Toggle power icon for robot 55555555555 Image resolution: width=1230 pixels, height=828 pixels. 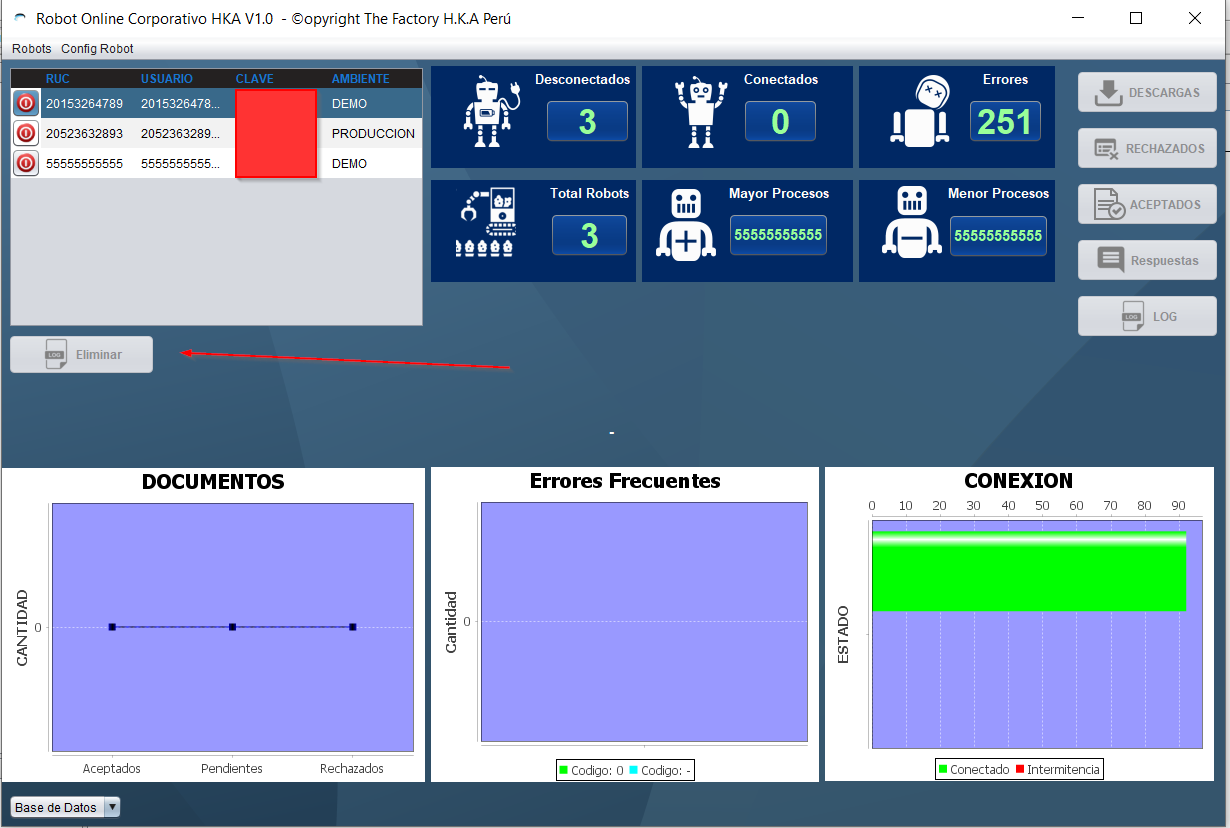(x=26, y=163)
